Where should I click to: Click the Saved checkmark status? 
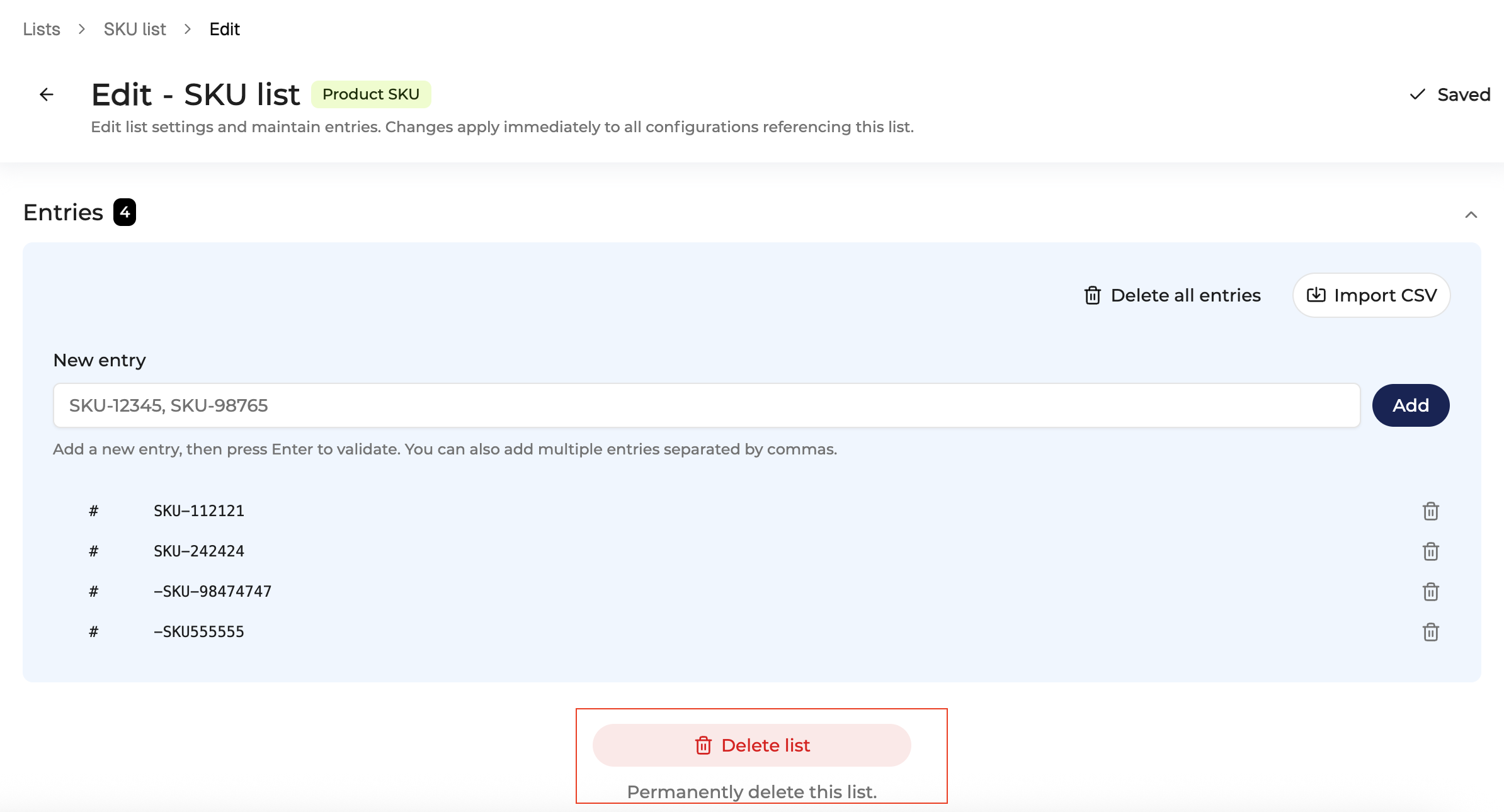click(x=1449, y=94)
